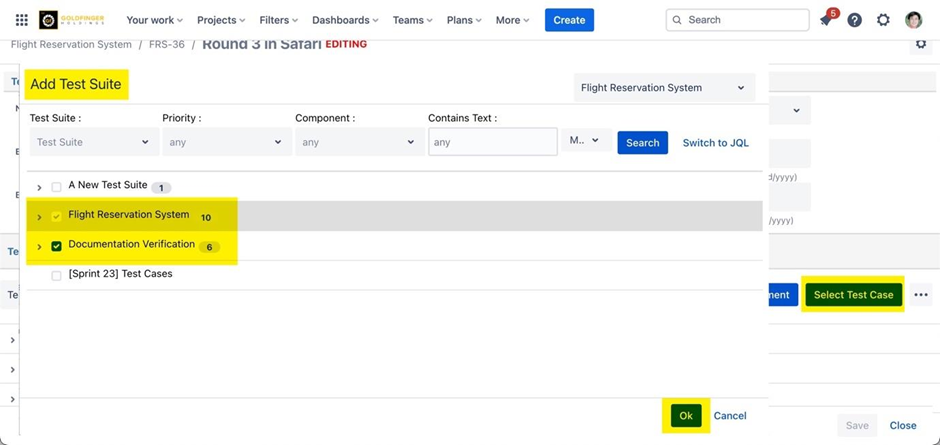Screen dimensions: 940x445
Task: Click the Goldfinger Holdings logo
Action: 72,20
